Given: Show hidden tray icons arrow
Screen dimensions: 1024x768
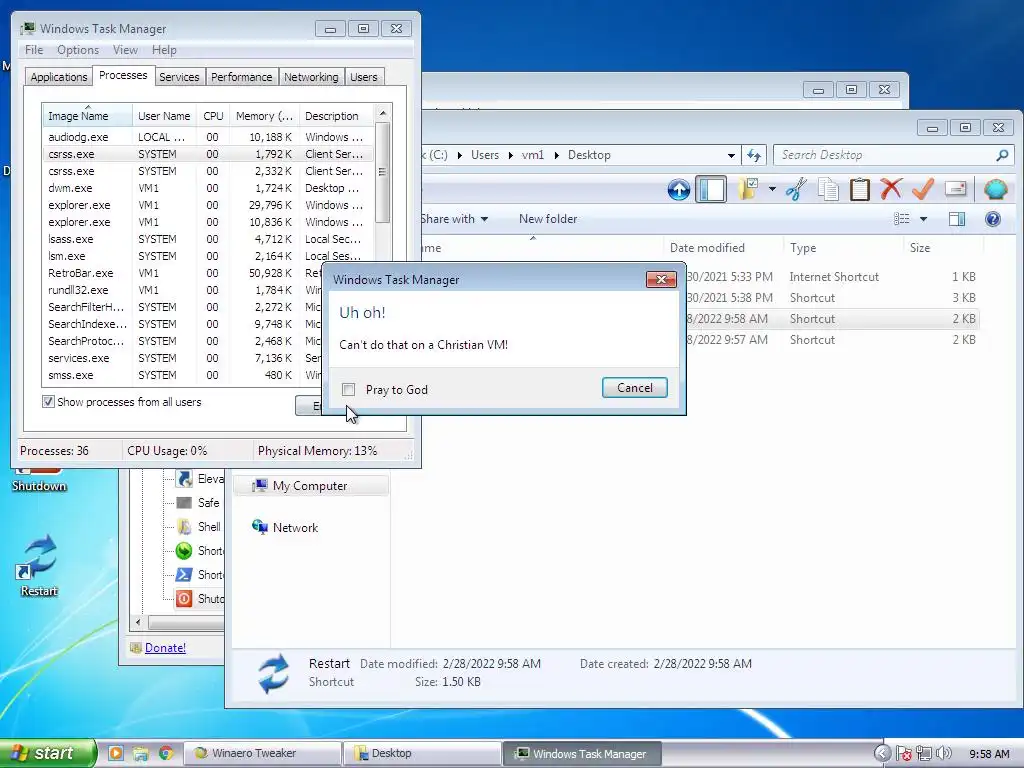Looking at the screenshot, I should (882, 754).
